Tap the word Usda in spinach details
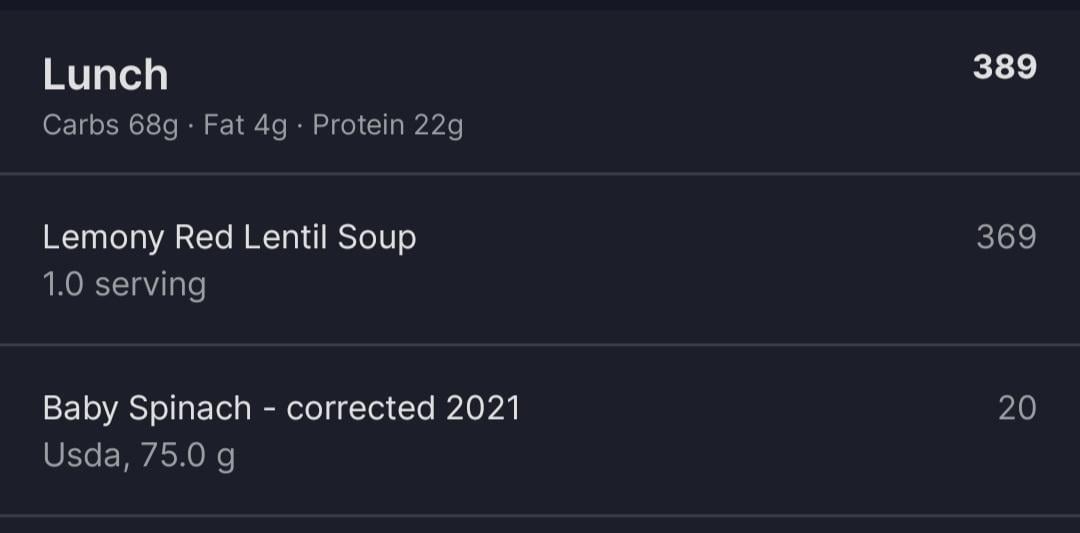Viewport: 1080px width, 533px height. [x=84, y=456]
